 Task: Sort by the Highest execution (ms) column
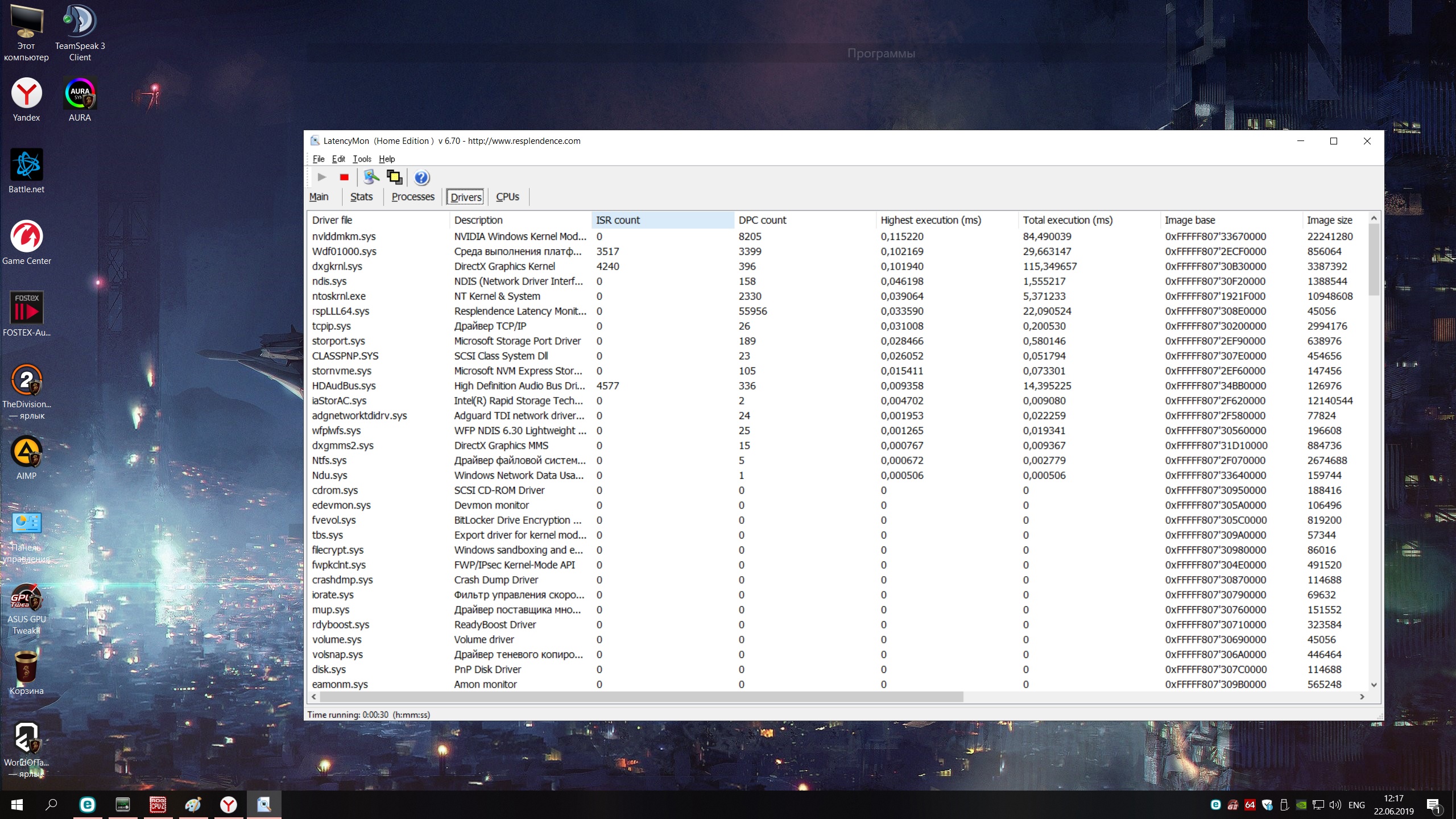tap(930, 220)
